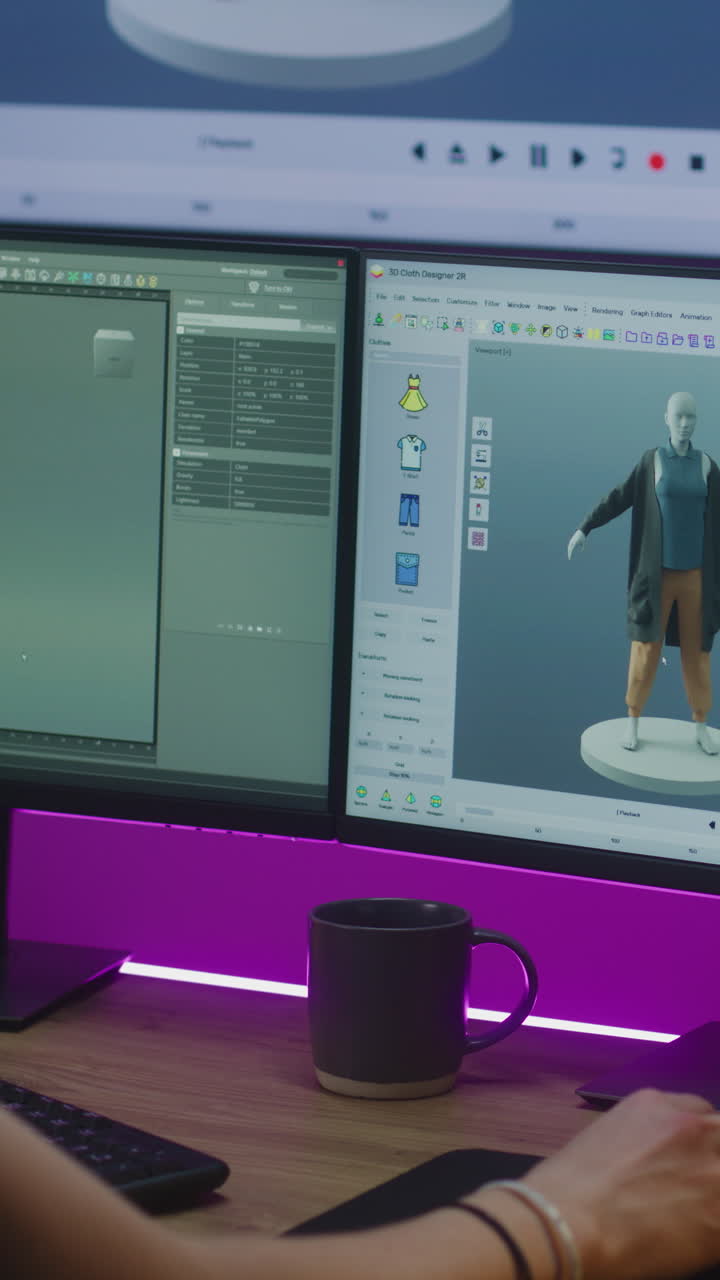Open the Rendering menu
Image resolution: width=720 pixels, height=1280 pixels.
click(607, 311)
